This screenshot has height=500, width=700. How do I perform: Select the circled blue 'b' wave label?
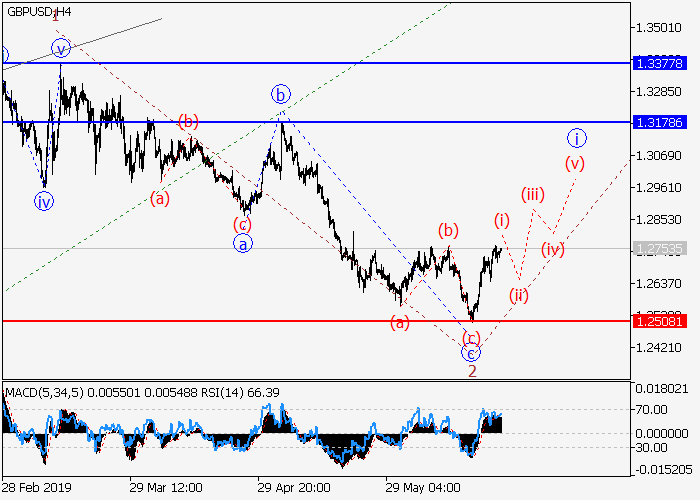[x=281, y=95]
